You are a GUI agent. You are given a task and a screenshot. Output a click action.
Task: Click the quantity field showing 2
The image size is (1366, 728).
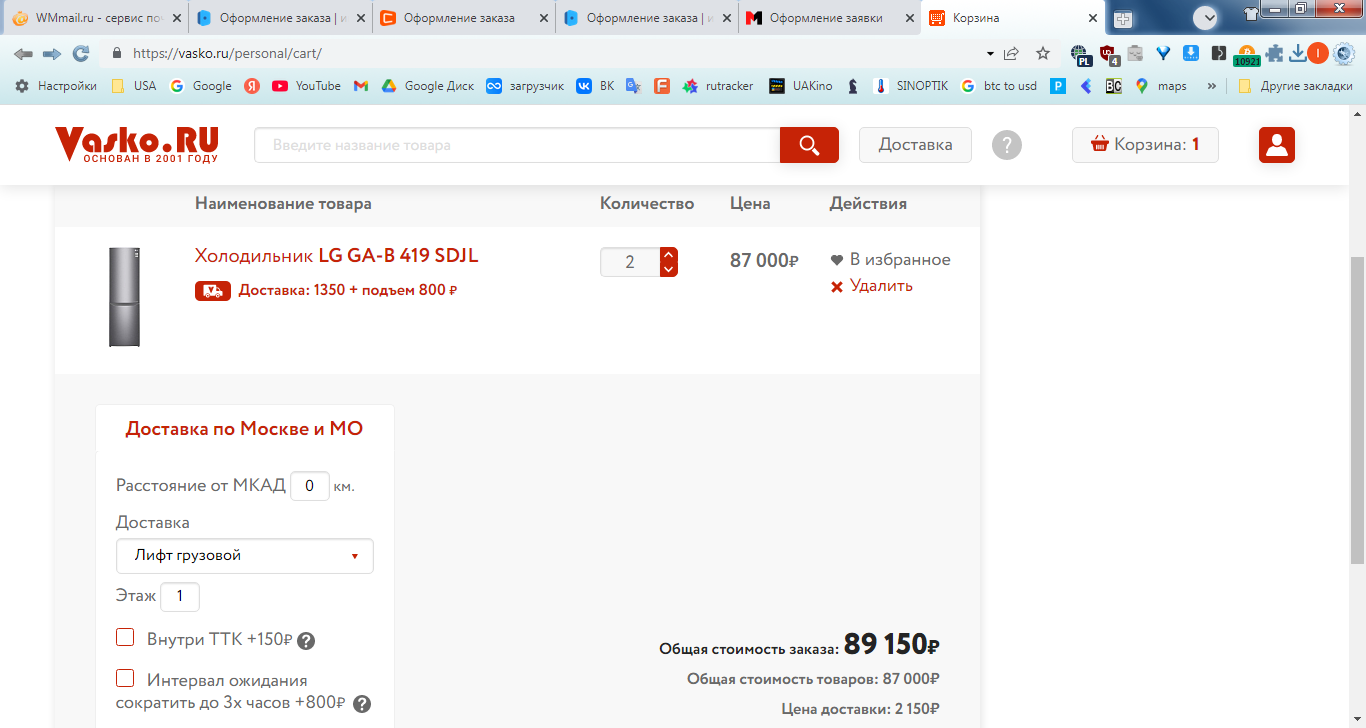[x=630, y=262]
